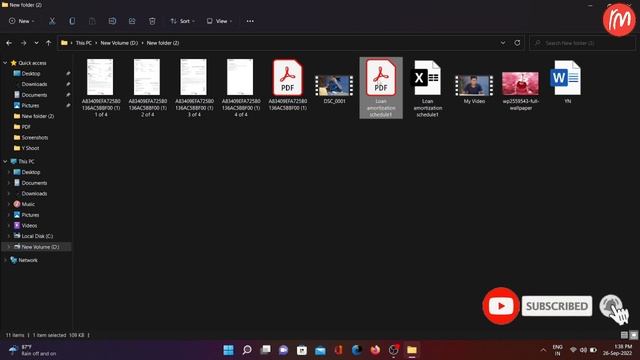Click the Rename icon in toolbar

coord(112,21)
